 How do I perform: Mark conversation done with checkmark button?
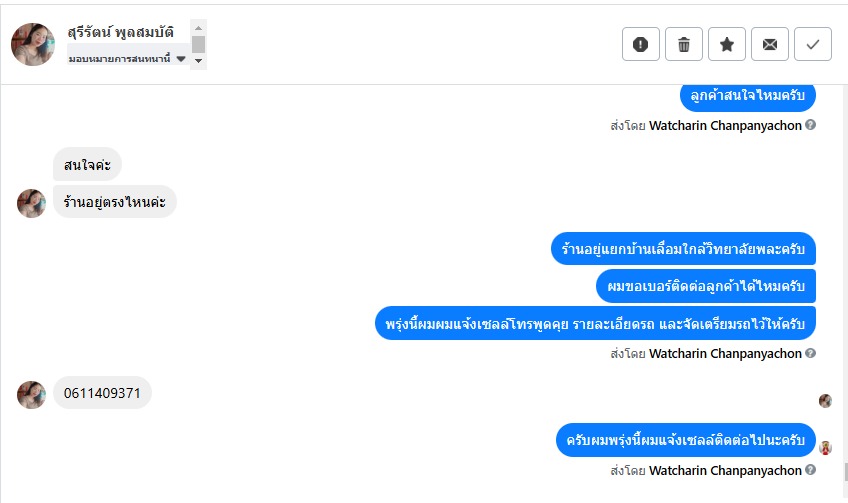[x=813, y=44]
